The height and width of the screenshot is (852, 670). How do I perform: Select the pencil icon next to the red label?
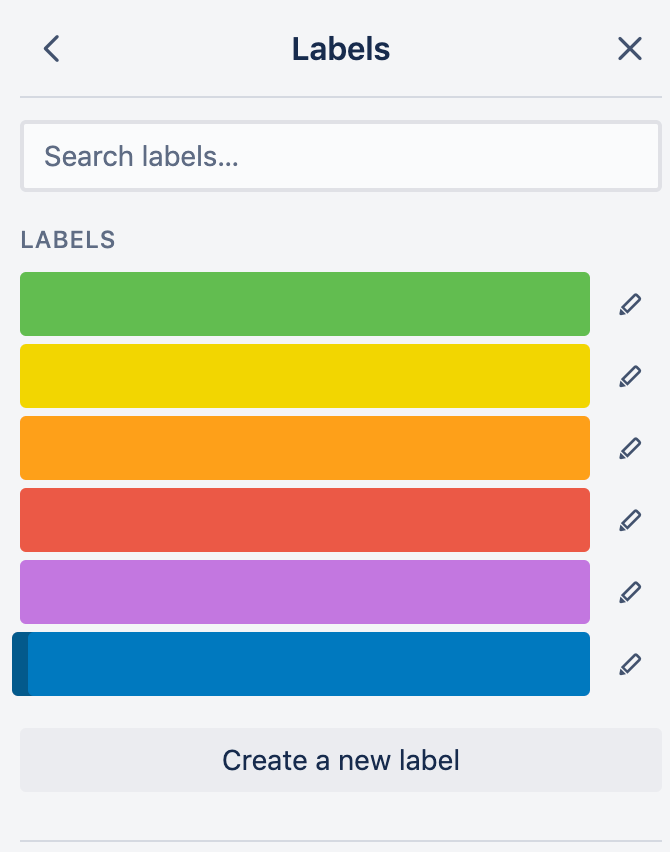(x=629, y=520)
